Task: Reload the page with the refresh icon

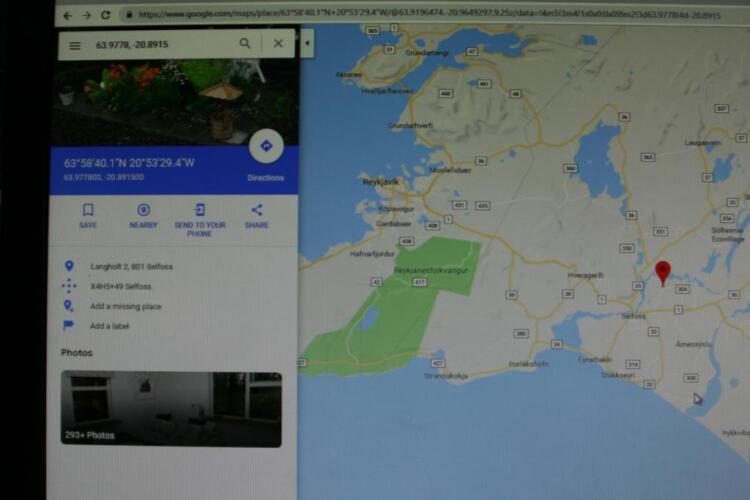Action: point(105,15)
